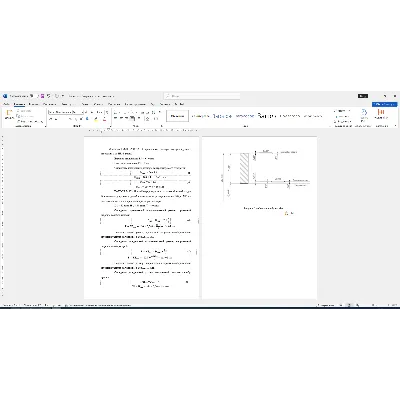Click the Find option in the Editing group
400x400 pixels.
[342, 111]
